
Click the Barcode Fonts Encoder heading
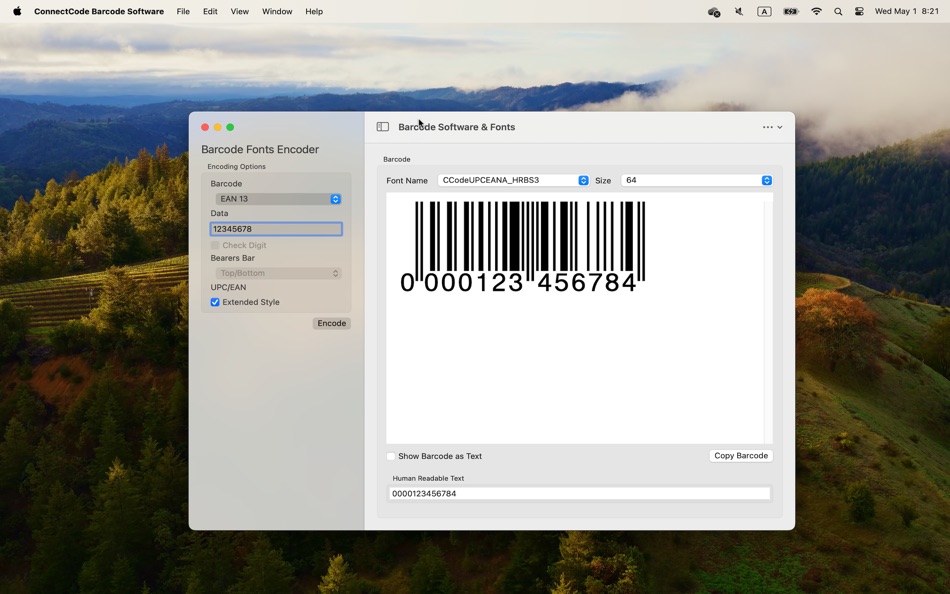click(x=260, y=149)
